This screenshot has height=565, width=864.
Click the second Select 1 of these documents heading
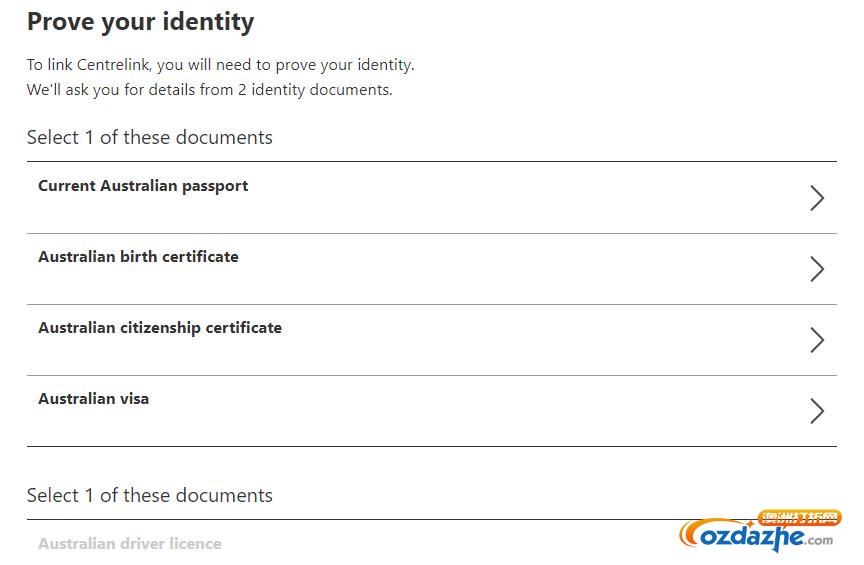tap(150, 495)
